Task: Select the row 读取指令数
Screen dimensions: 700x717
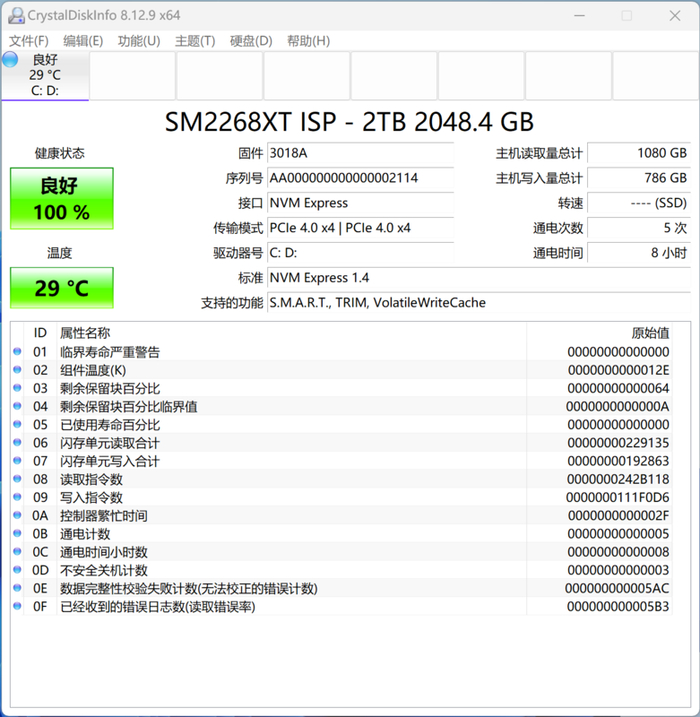Action: click(x=342, y=479)
